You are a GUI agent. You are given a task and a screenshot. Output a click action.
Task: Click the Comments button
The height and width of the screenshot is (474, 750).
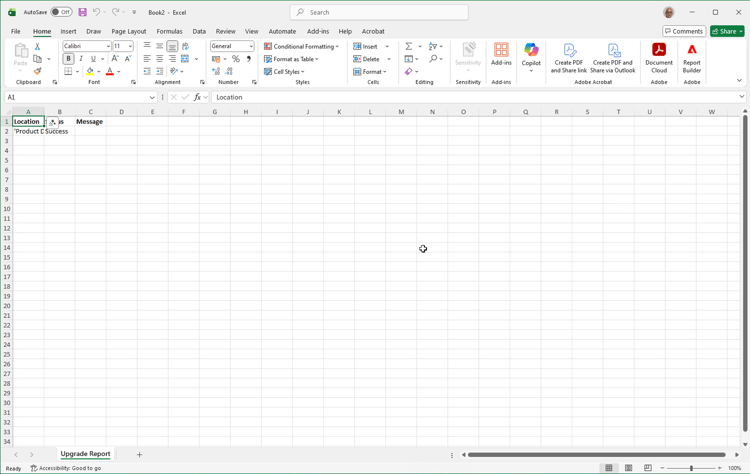[684, 31]
